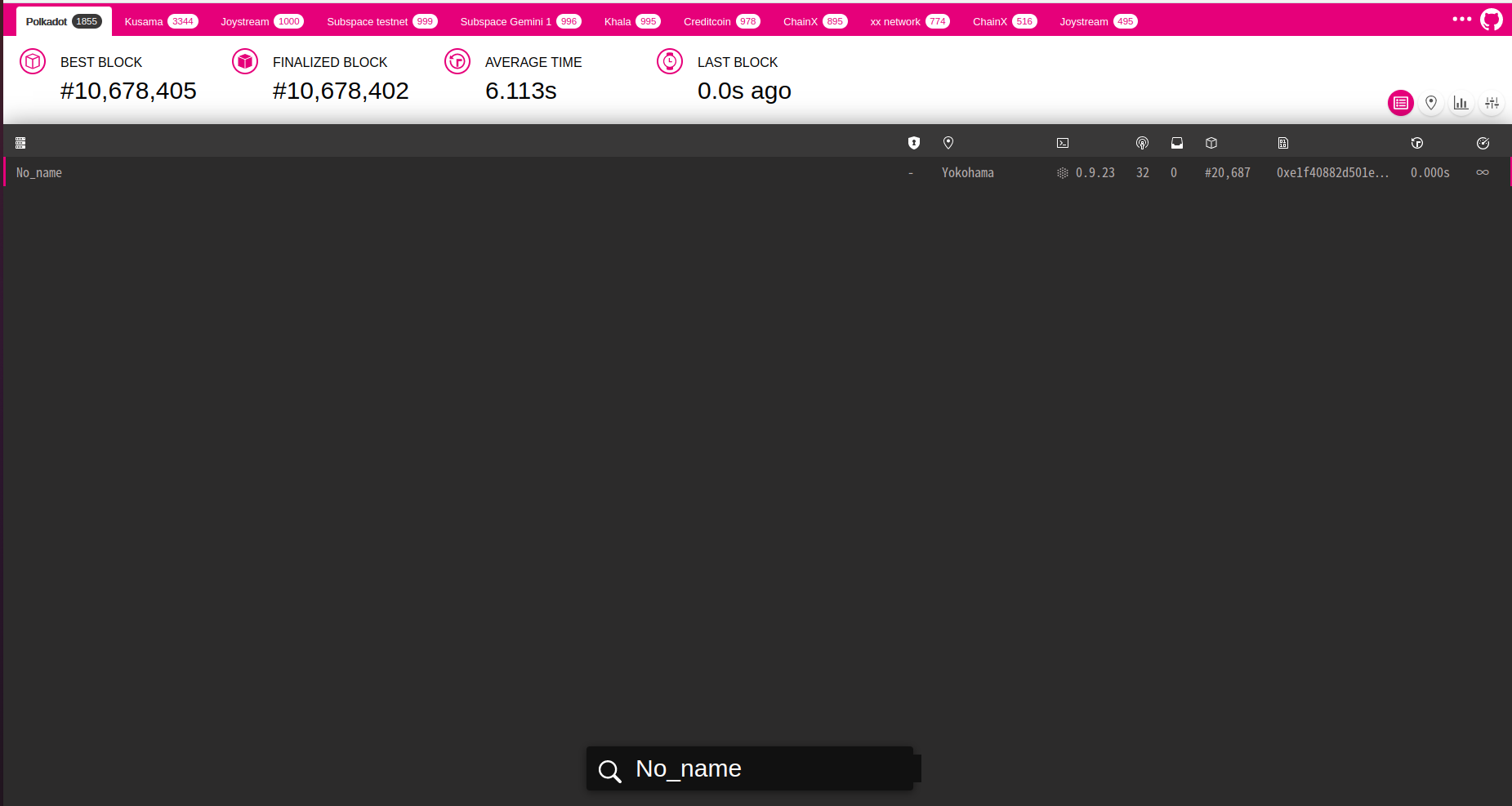Switch to the Kusama network tab

(160, 21)
